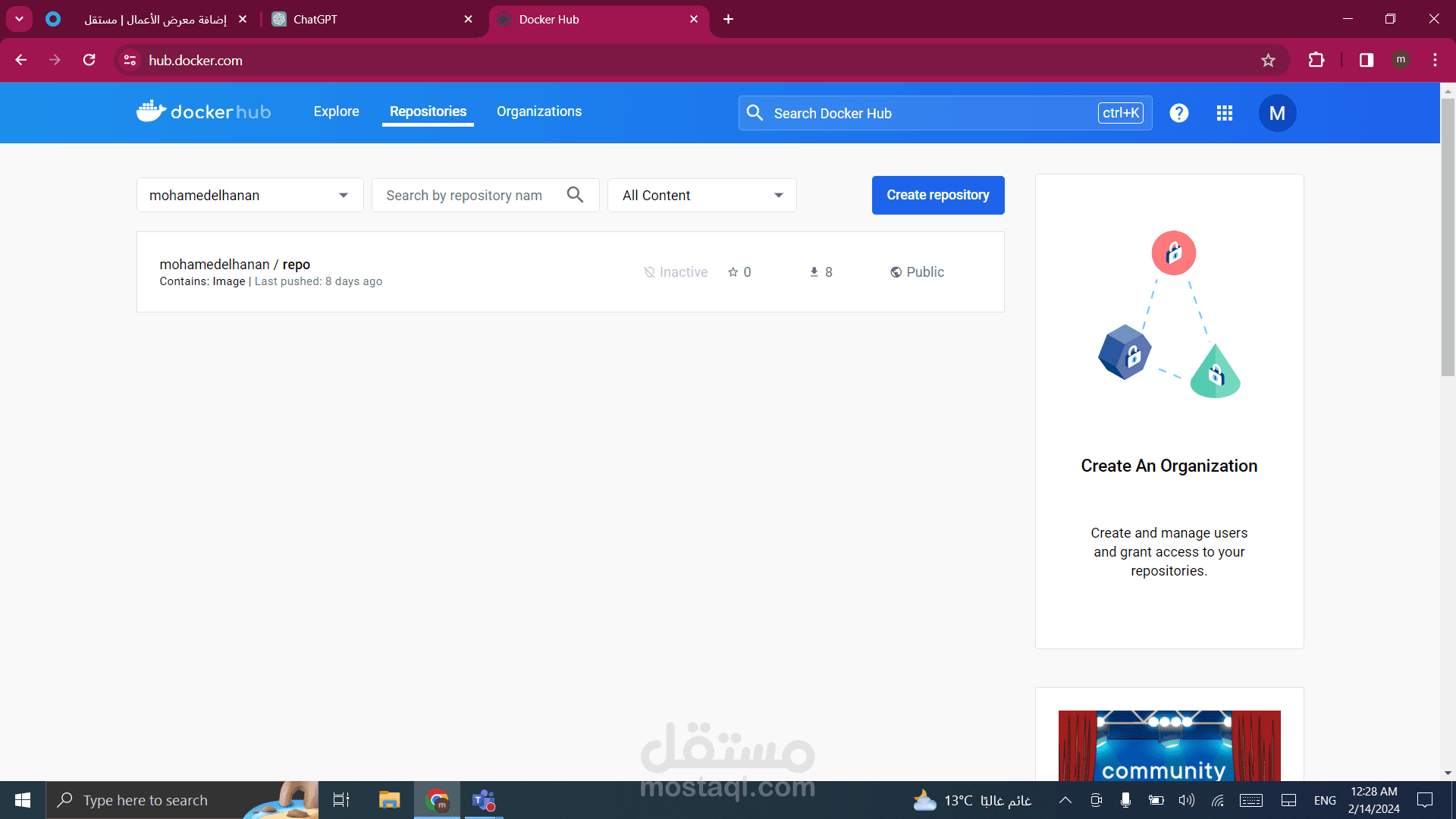This screenshot has width=1456, height=819.
Task: Click the Windows taskbar search box
Action: click(x=182, y=800)
